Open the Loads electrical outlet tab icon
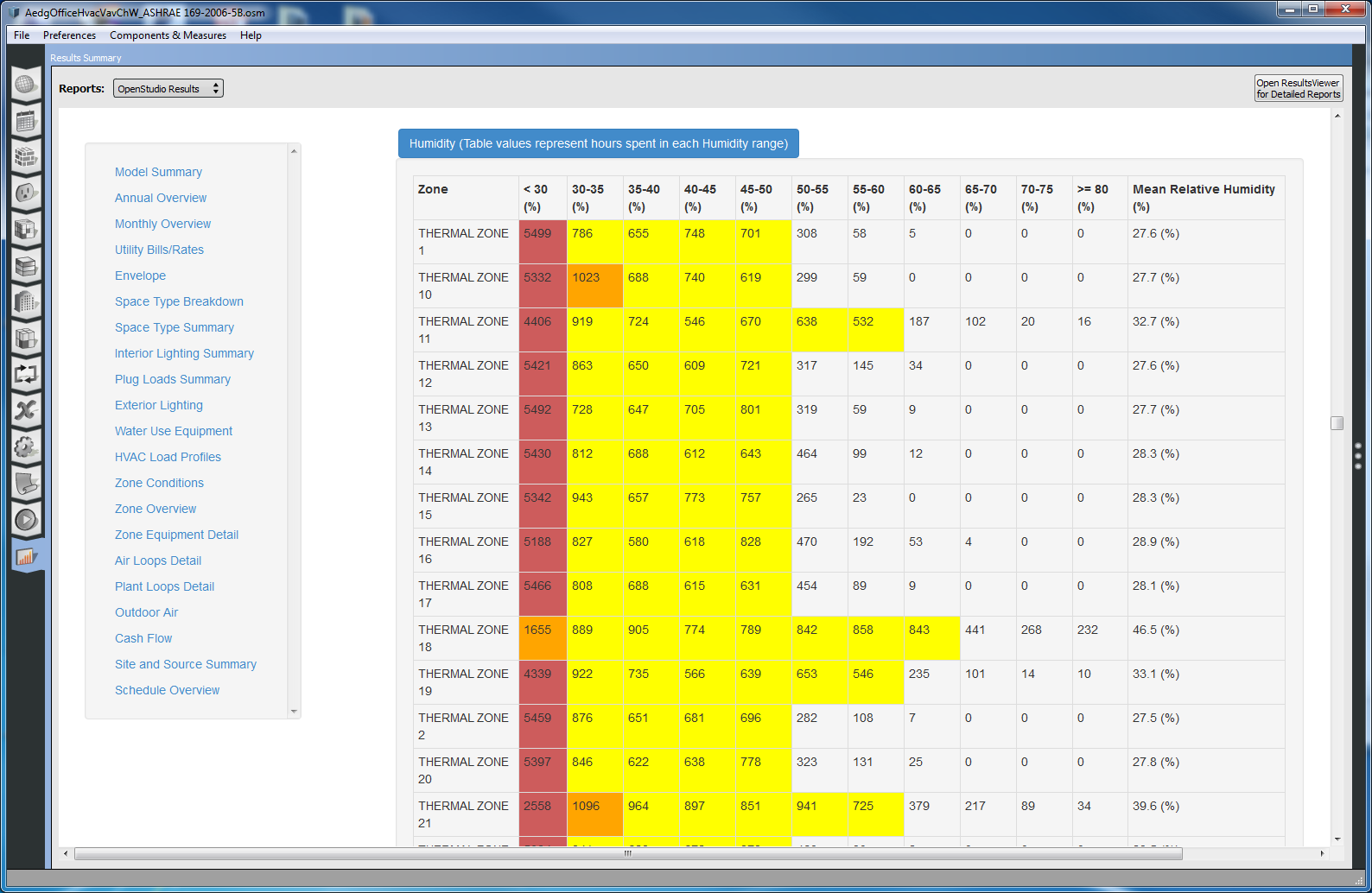 point(26,193)
